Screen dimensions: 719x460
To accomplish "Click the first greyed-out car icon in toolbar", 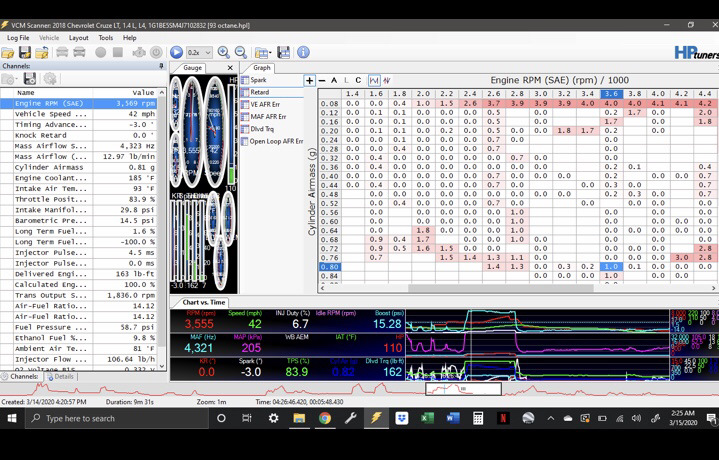I will coord(62,52).
